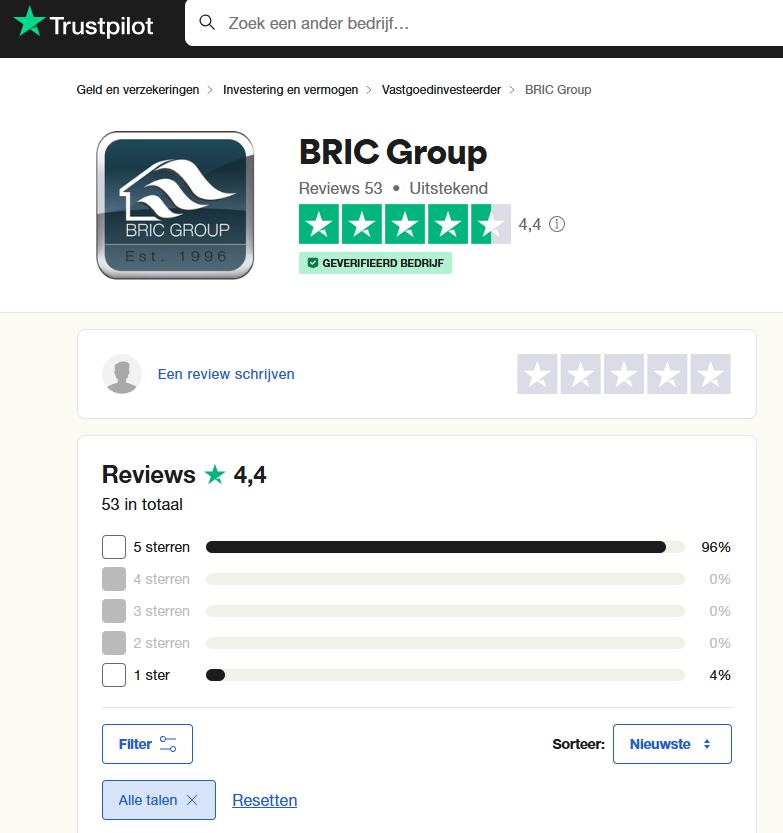Rate two stars in the review box

[x=581, y=374]
